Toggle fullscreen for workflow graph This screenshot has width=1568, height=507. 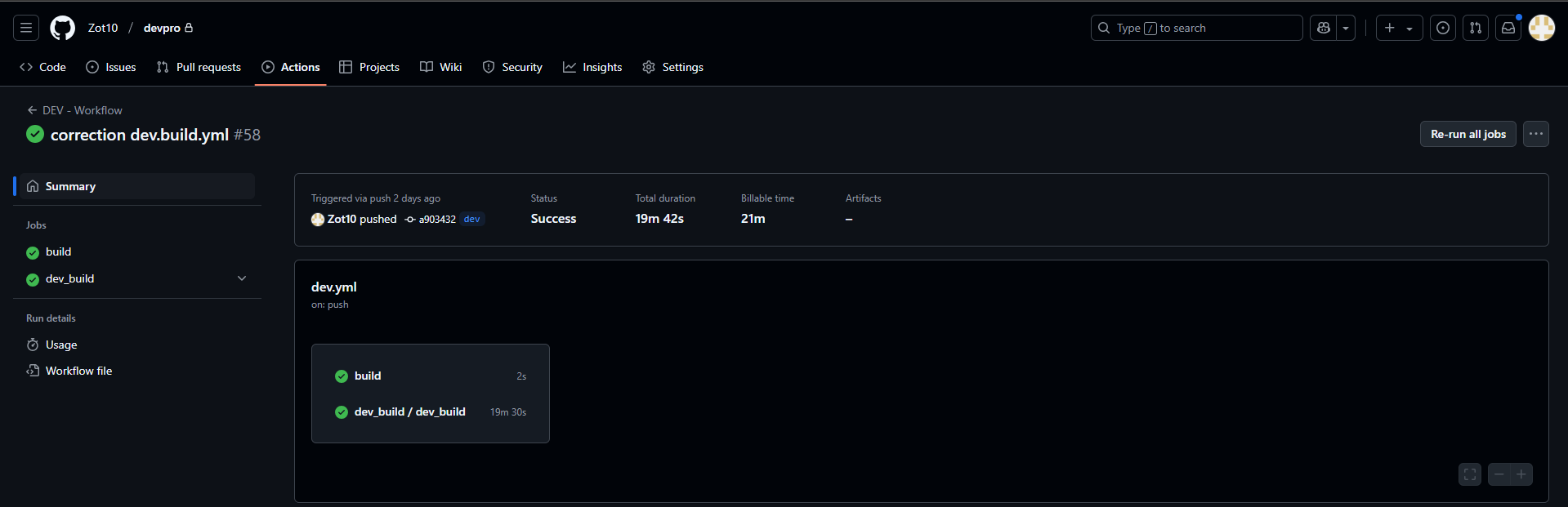pyautogui.click(x=1470, y=474)
